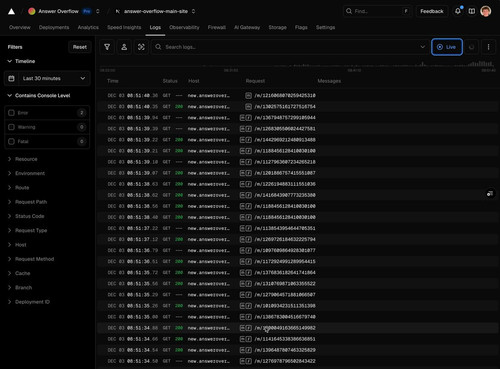
Task: Open the Last 30 minutes dropdown
Action: (x=47, y=78)
